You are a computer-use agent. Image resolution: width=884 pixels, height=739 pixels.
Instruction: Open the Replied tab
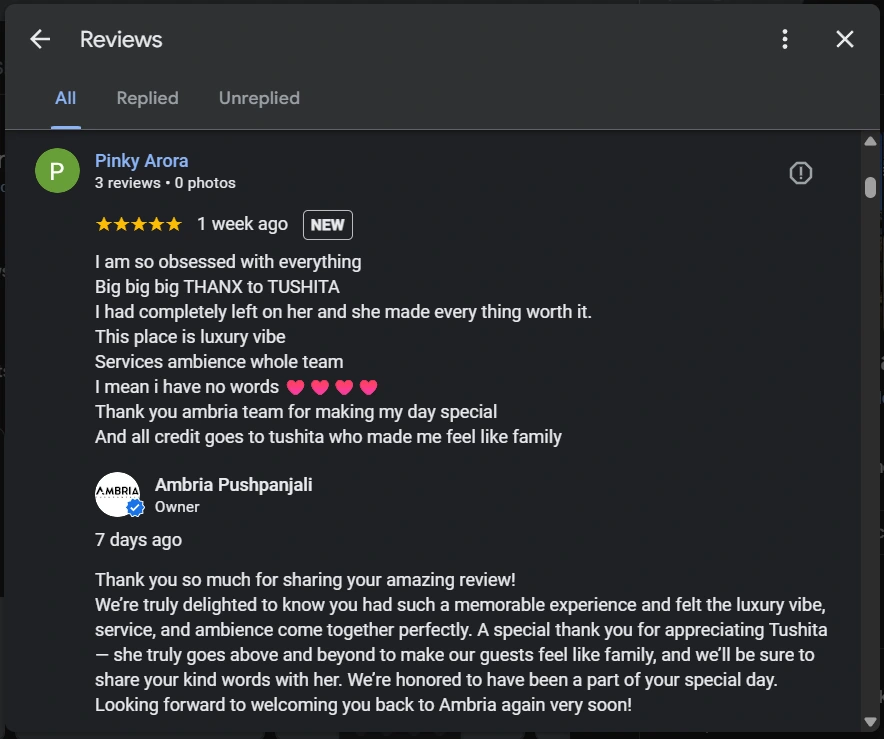pos(147,98)
